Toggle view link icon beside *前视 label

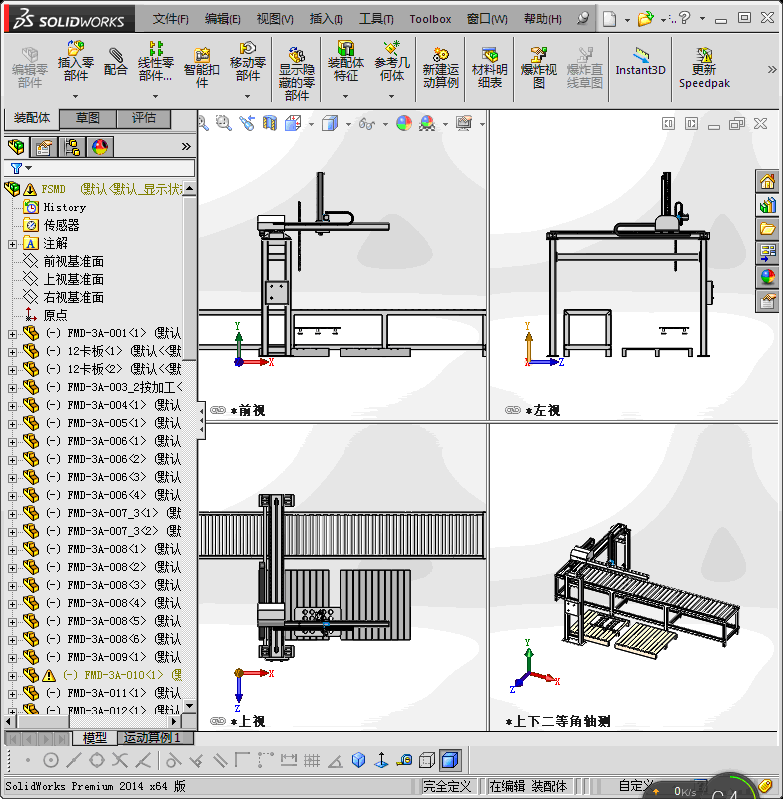click(218, 410)
